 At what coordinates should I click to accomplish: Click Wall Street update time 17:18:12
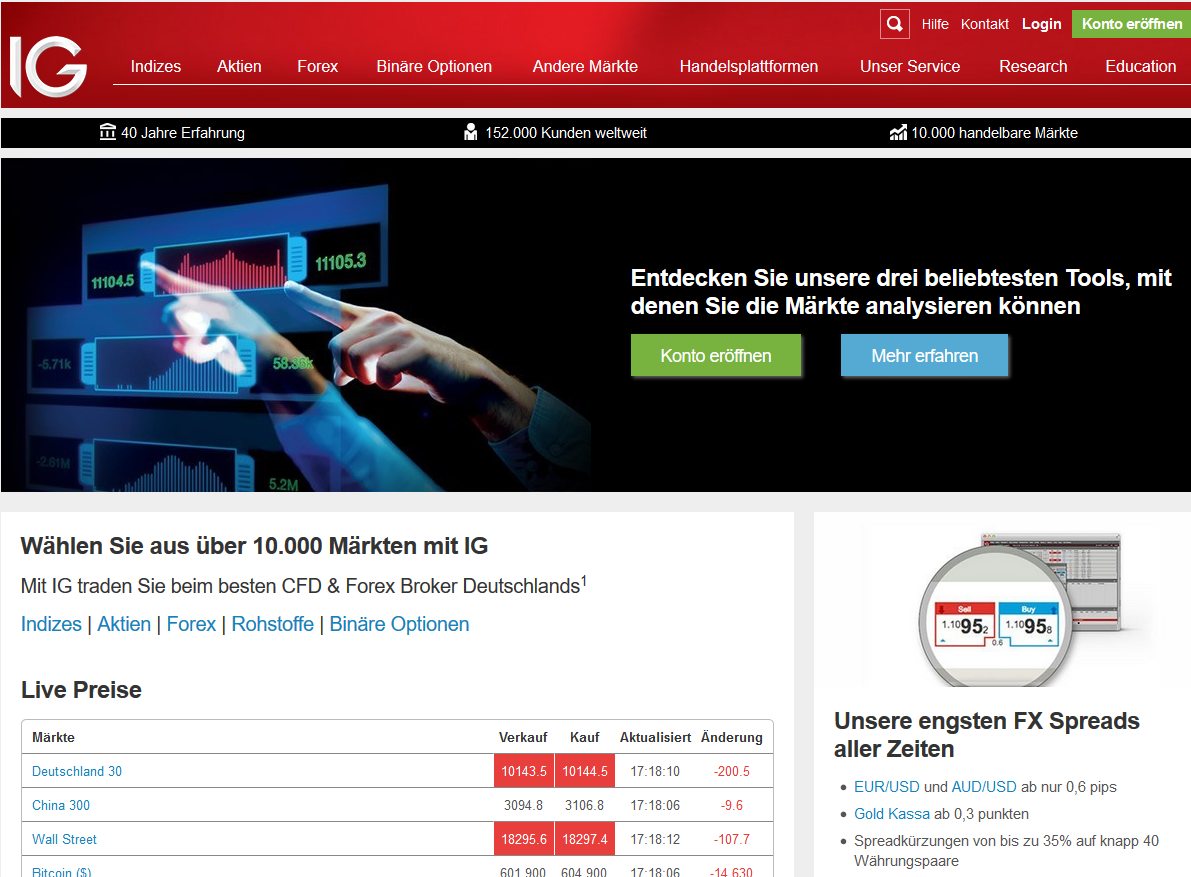[655, 840]
